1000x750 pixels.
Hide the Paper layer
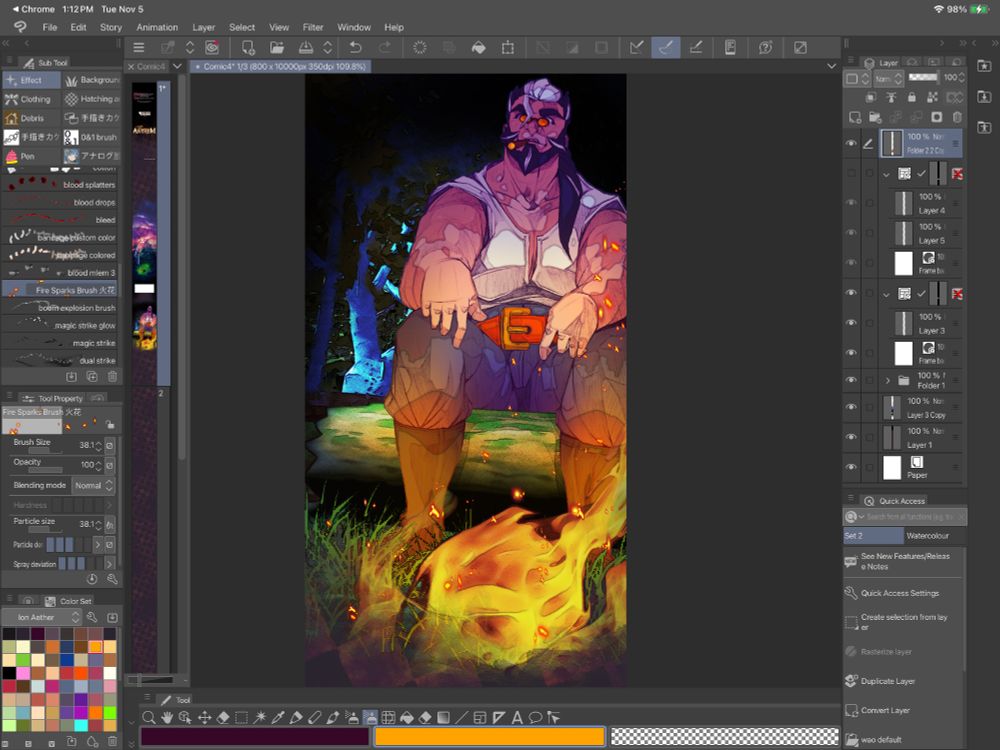tap(851, 467)
